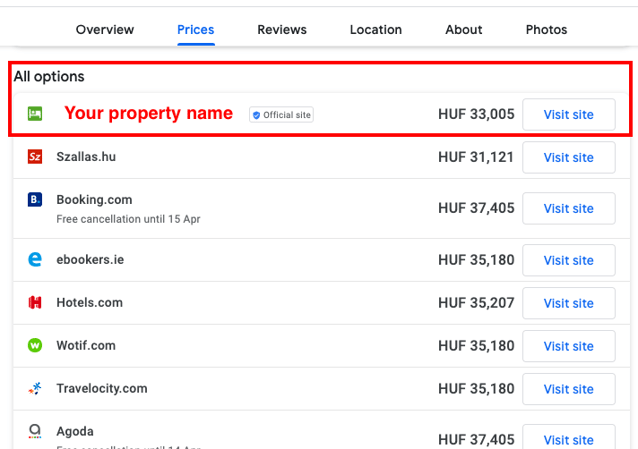Switch to the Reviews tab
Viewport: 638px width, 449px height.
[x=282, y=30]
